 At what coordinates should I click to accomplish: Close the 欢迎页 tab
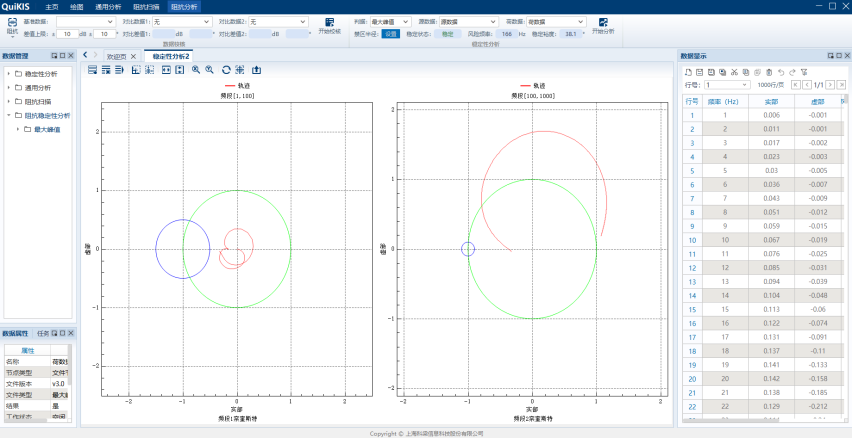(133, 56)
